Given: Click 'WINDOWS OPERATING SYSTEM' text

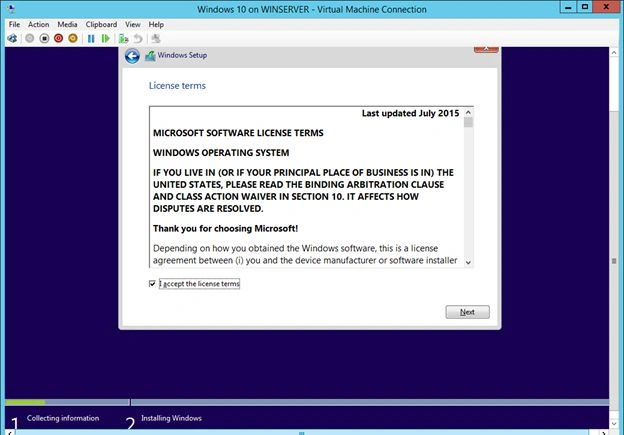Looking at the screenshot, I should [x=221, y=153].
